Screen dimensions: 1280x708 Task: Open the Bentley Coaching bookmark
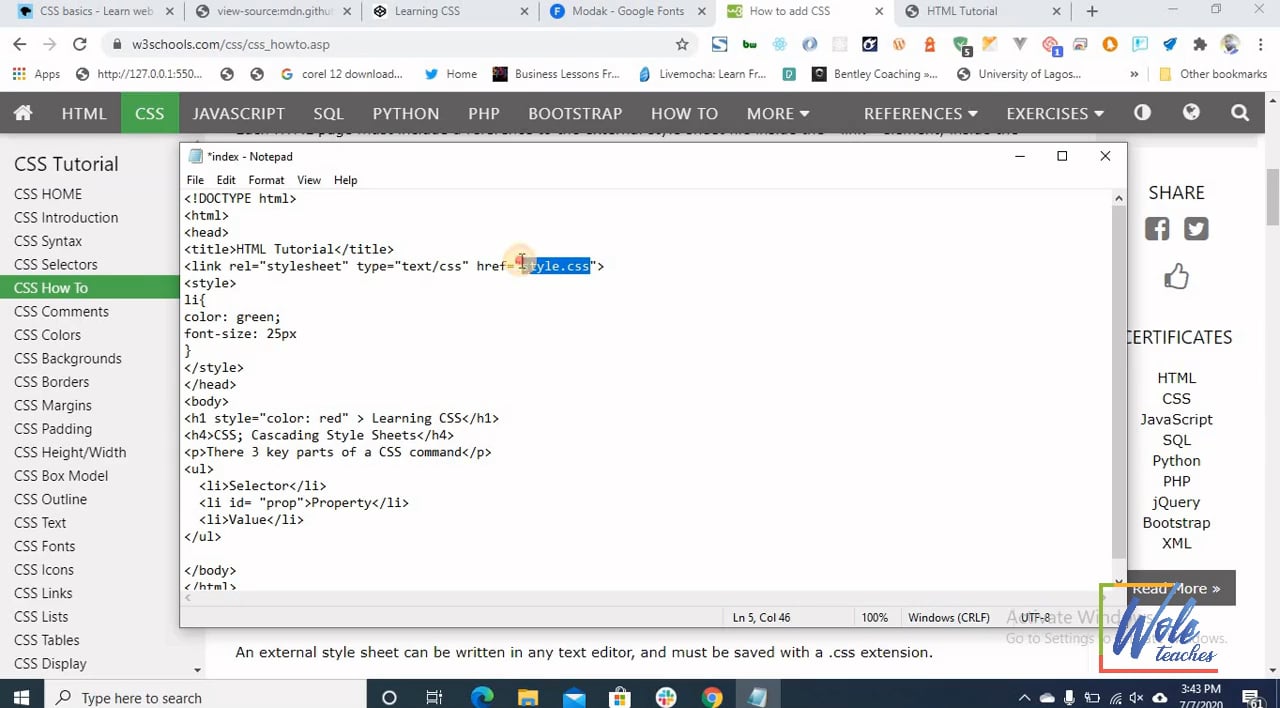click(875, 74)
